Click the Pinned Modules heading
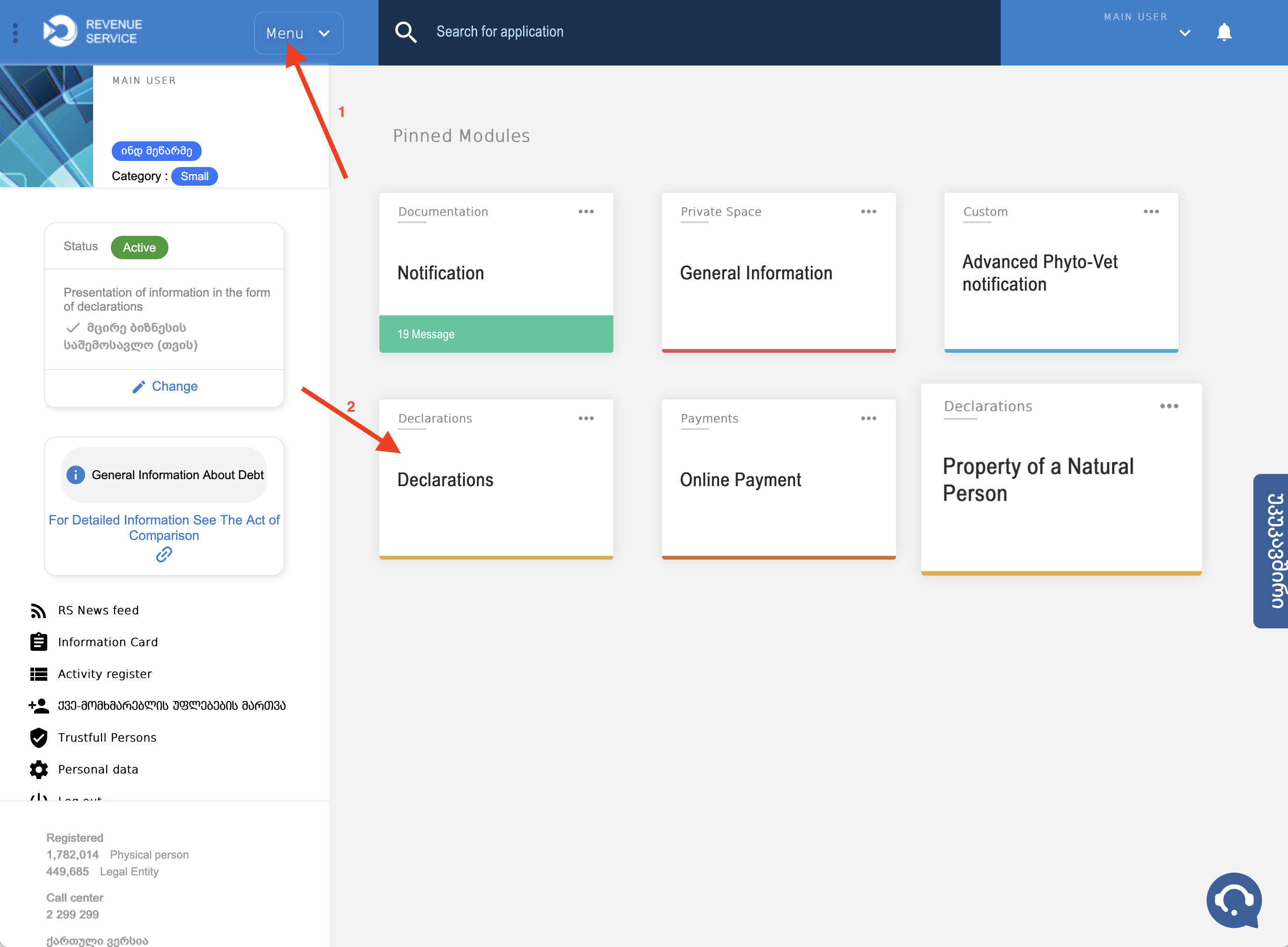 pos(461,136)
